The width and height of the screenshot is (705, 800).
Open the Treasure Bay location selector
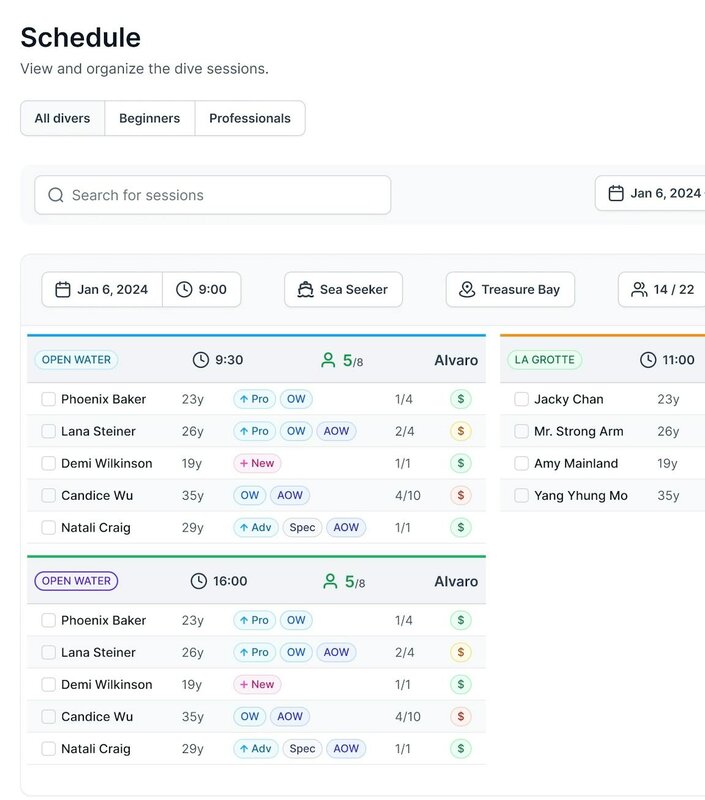(510, 290)
